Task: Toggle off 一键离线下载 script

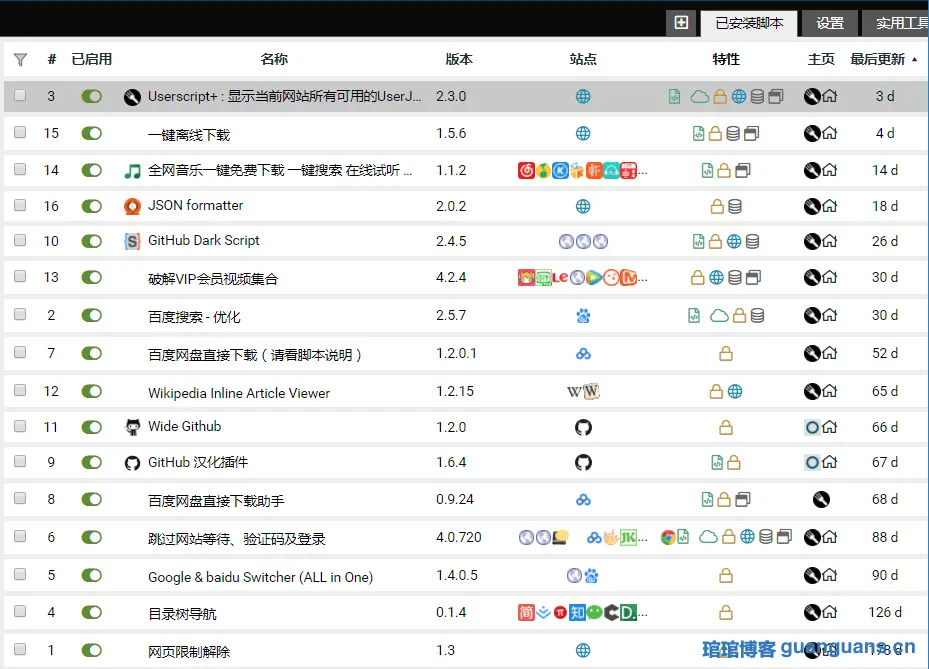Action: click(x=92, y=133)
